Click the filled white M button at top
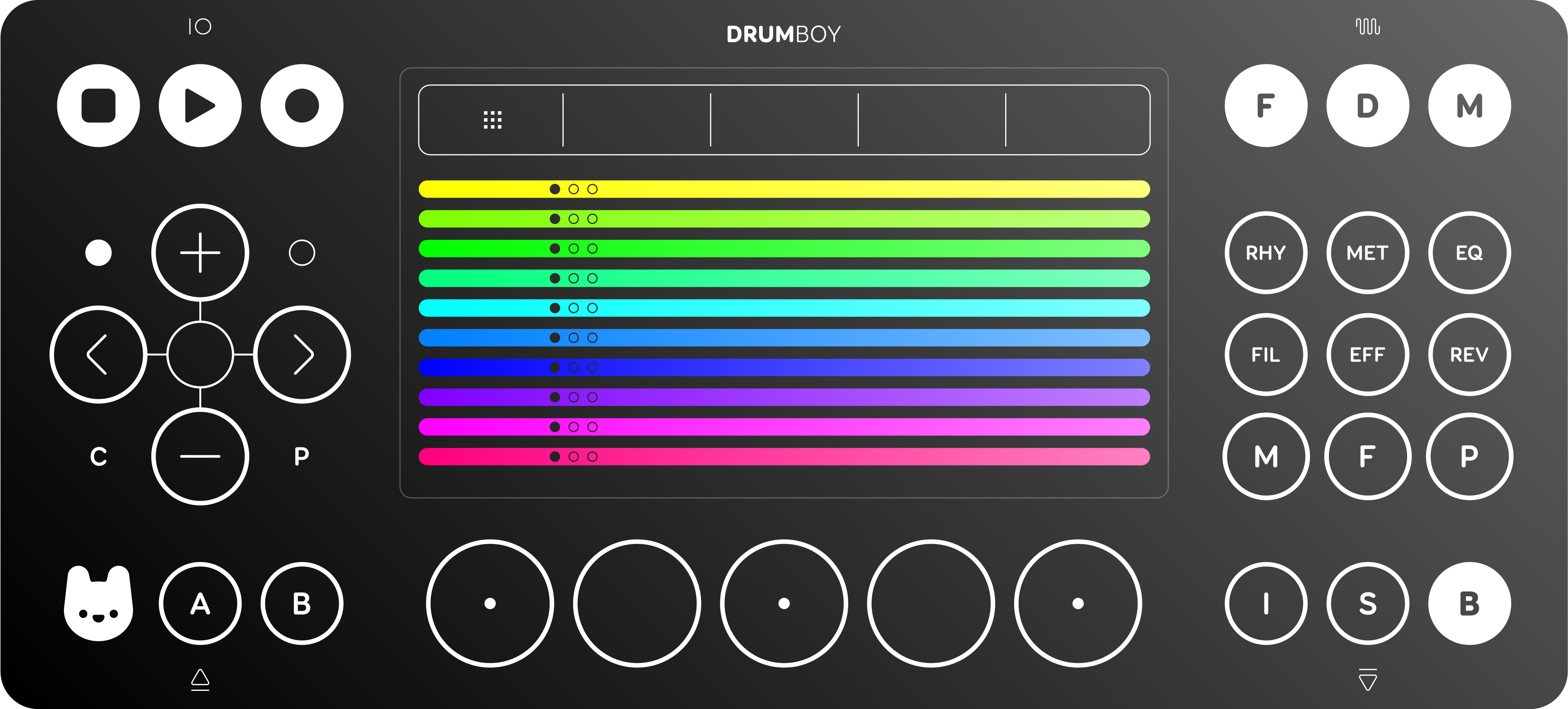 tap(1469, 105)
